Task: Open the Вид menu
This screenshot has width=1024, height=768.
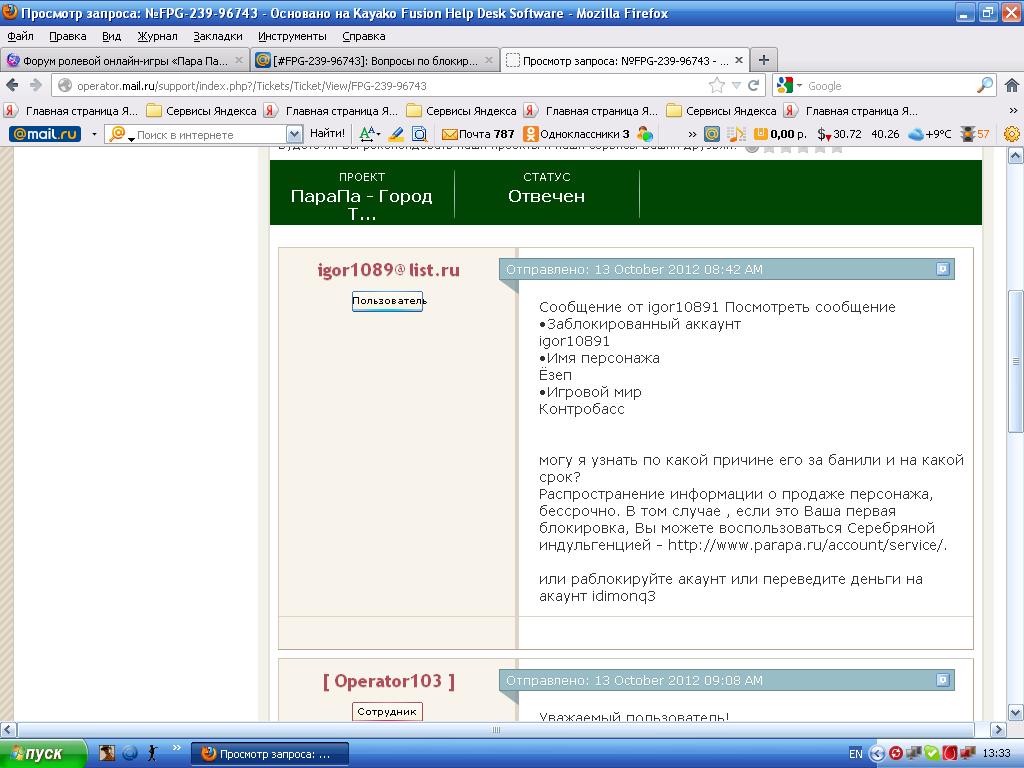Action: (111, 36)
